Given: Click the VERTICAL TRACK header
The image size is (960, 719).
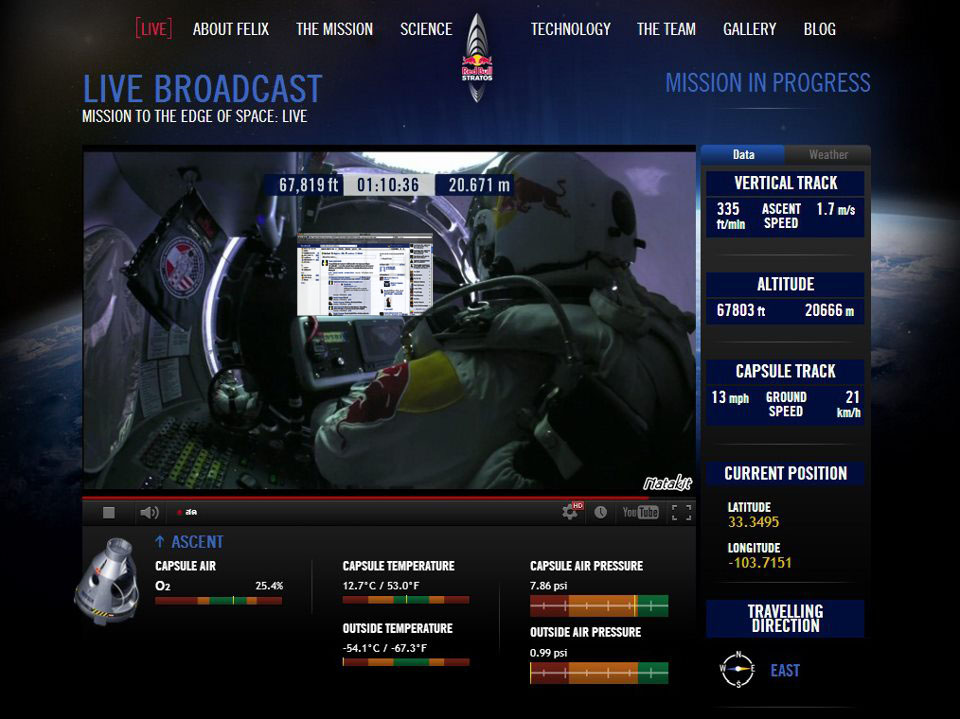Looking at the screenshot, I should point(786,183).
